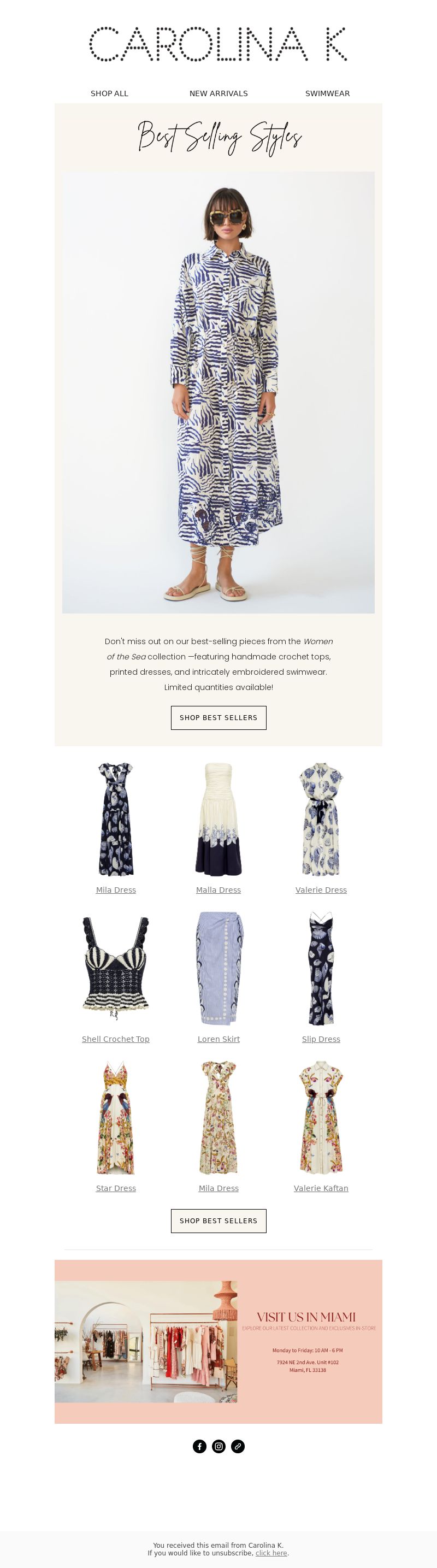Open the Swimwear navigation item

pos(327,93)
